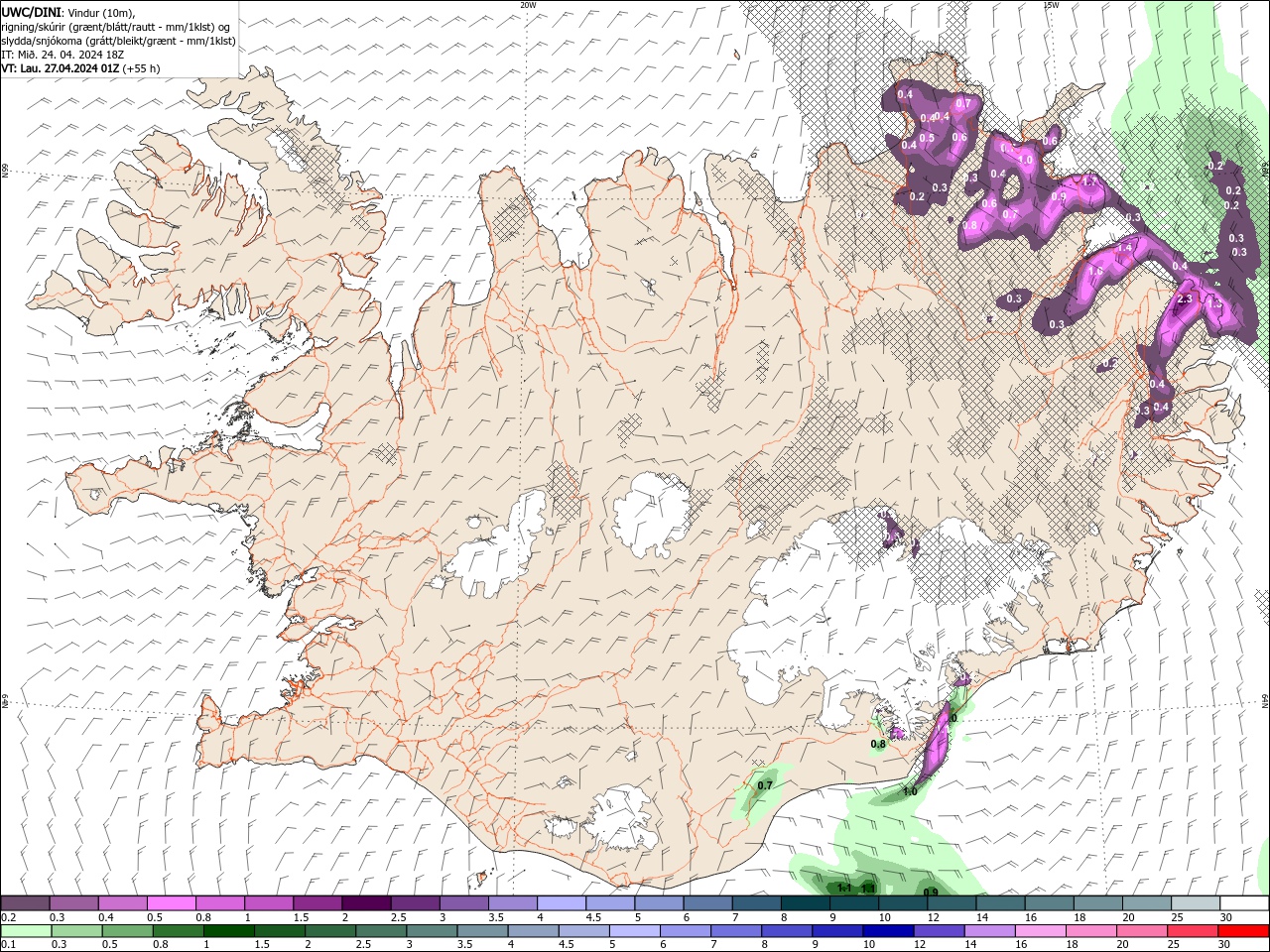Click the 2.3 snowfall value in the east
This screenshot has height=952, width=1270.
click(x=1184, y=299)
